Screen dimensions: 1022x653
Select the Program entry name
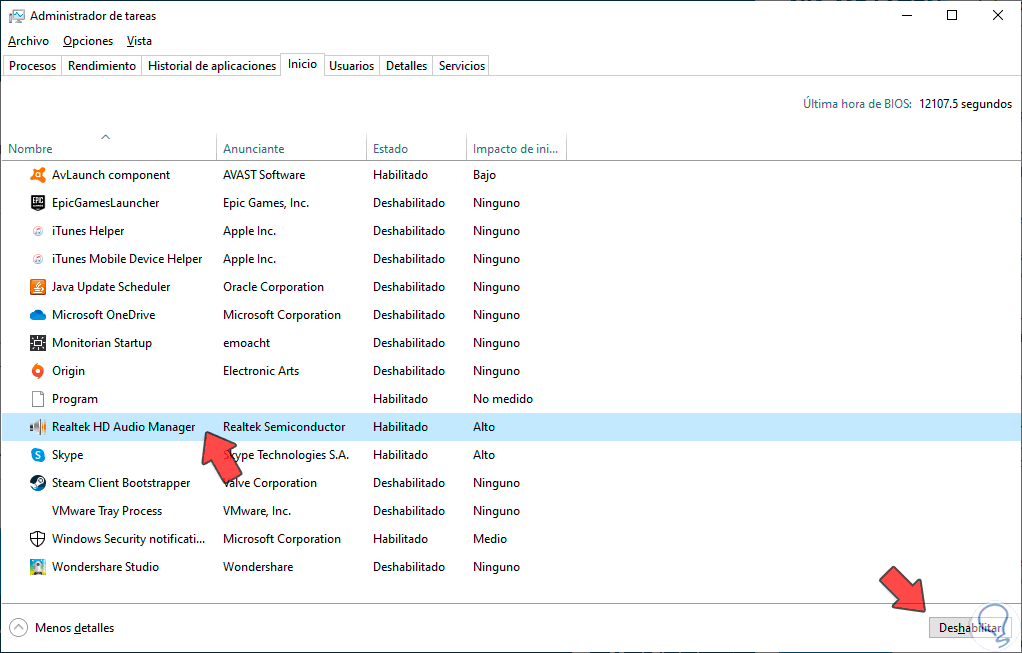click(x=75, y=399)
